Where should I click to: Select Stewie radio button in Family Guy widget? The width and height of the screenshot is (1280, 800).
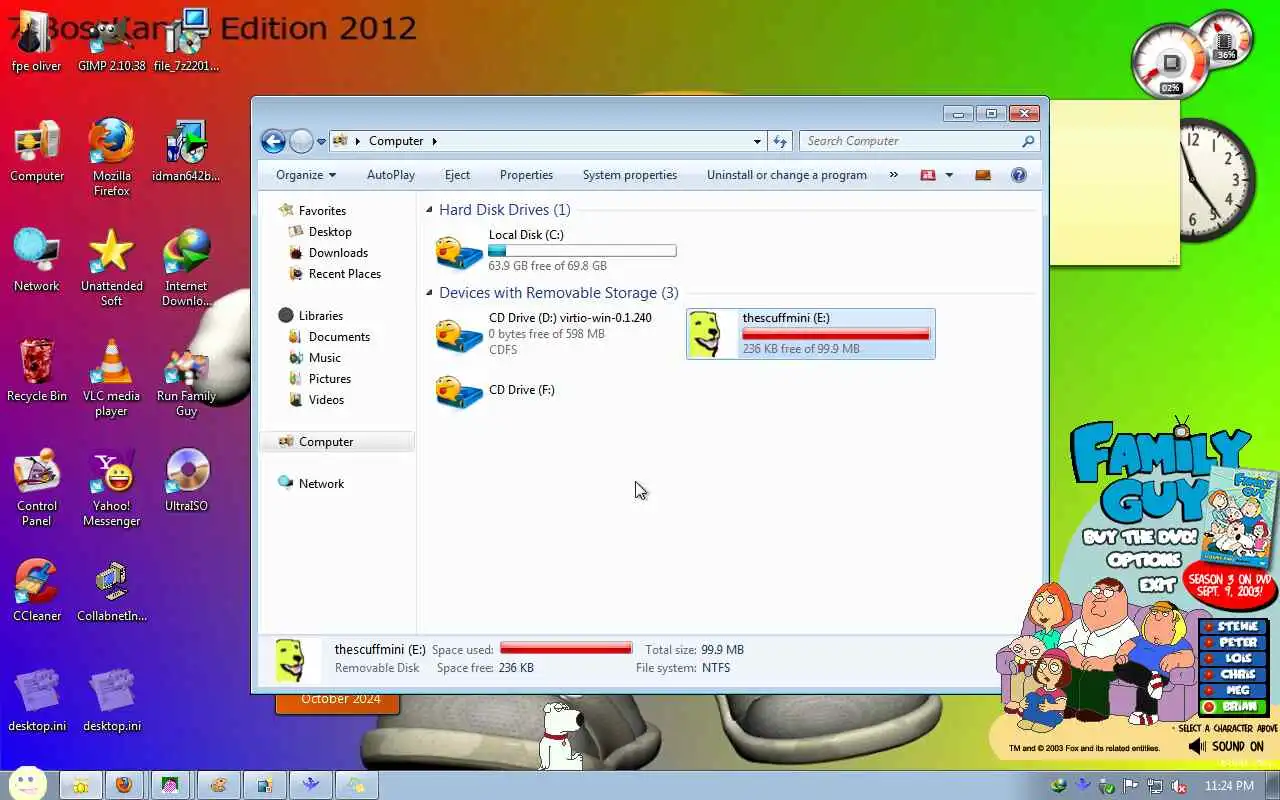(x=1208, y=627)
